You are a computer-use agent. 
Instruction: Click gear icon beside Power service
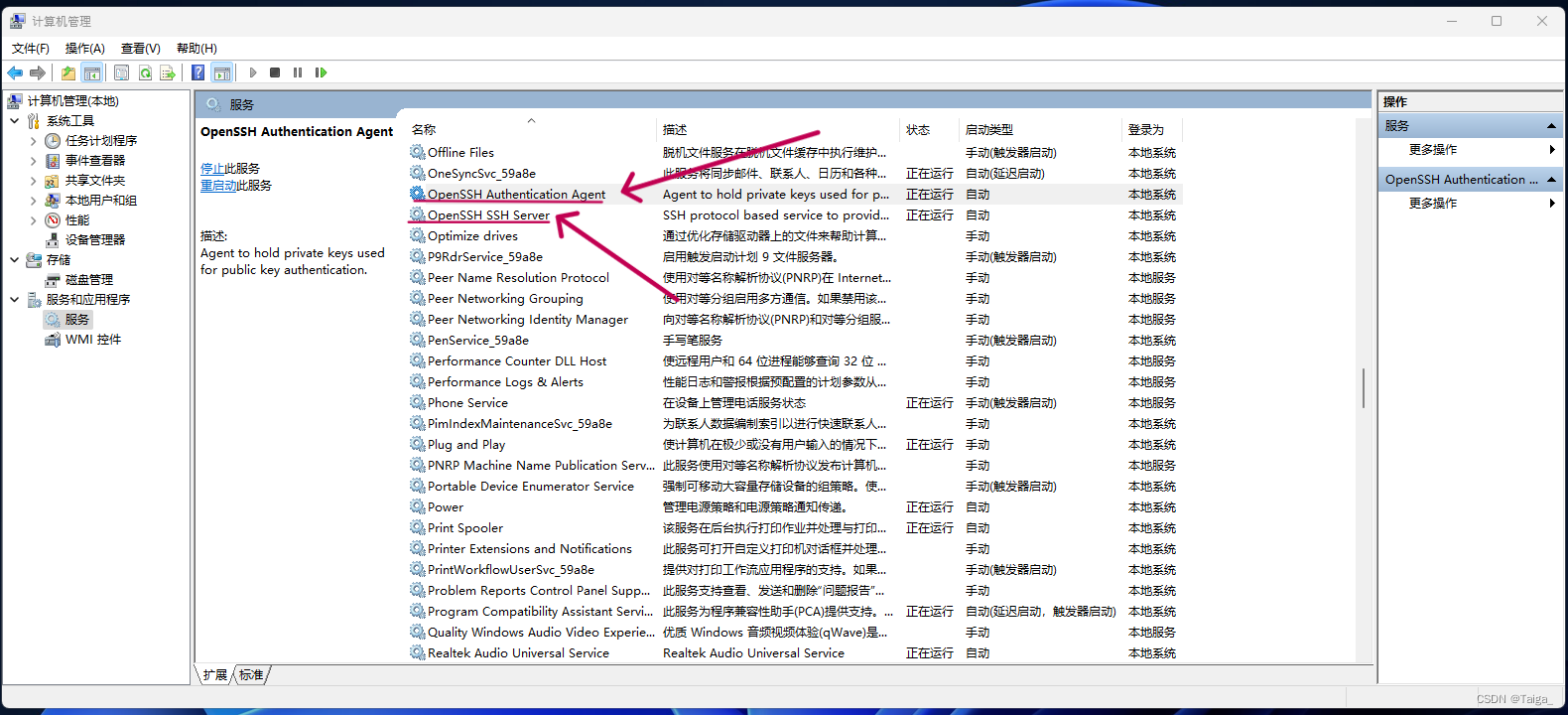(x=418, y=506)
